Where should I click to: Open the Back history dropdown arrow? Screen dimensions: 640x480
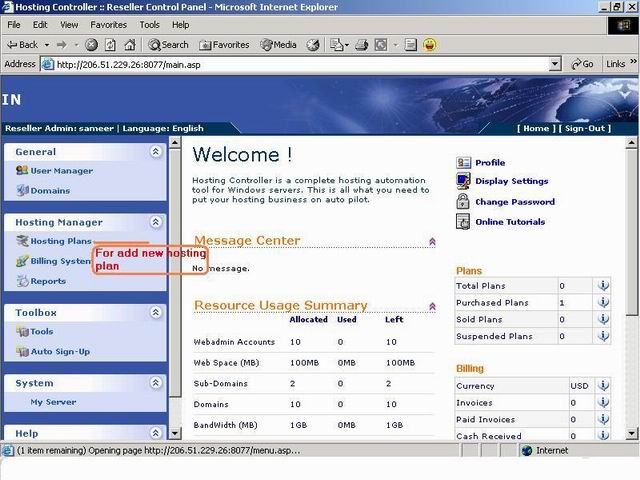[x=47, y=45]
